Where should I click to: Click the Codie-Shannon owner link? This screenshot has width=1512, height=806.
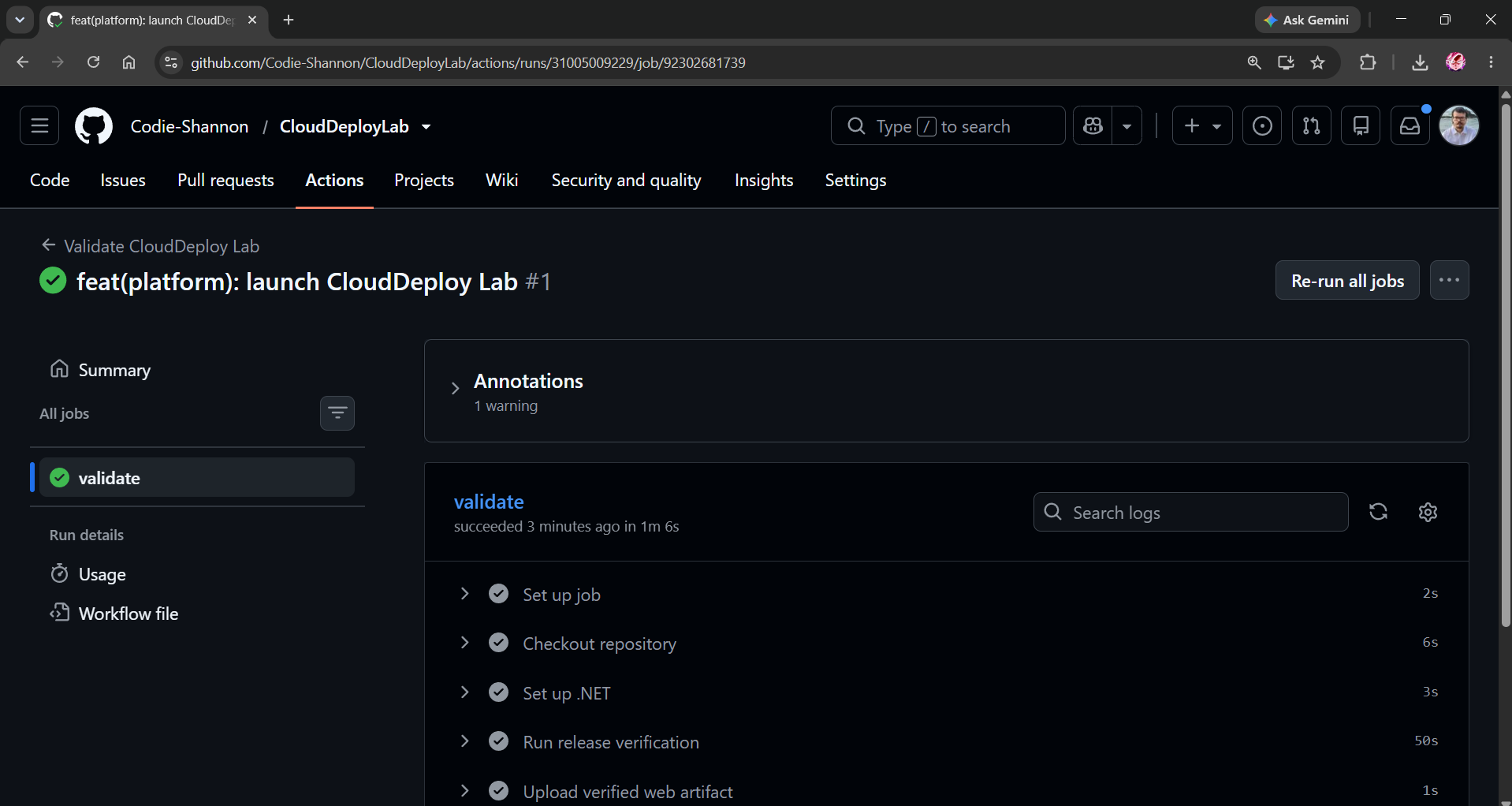189,126
